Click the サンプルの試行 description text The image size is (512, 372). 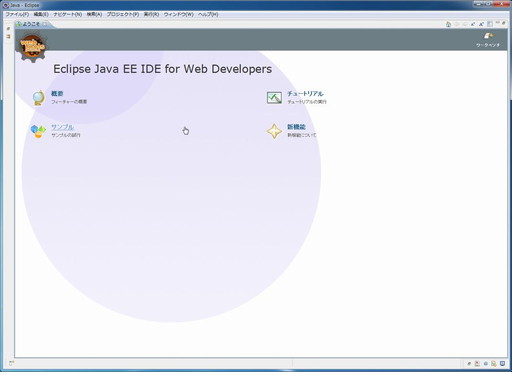click(66, 135)
